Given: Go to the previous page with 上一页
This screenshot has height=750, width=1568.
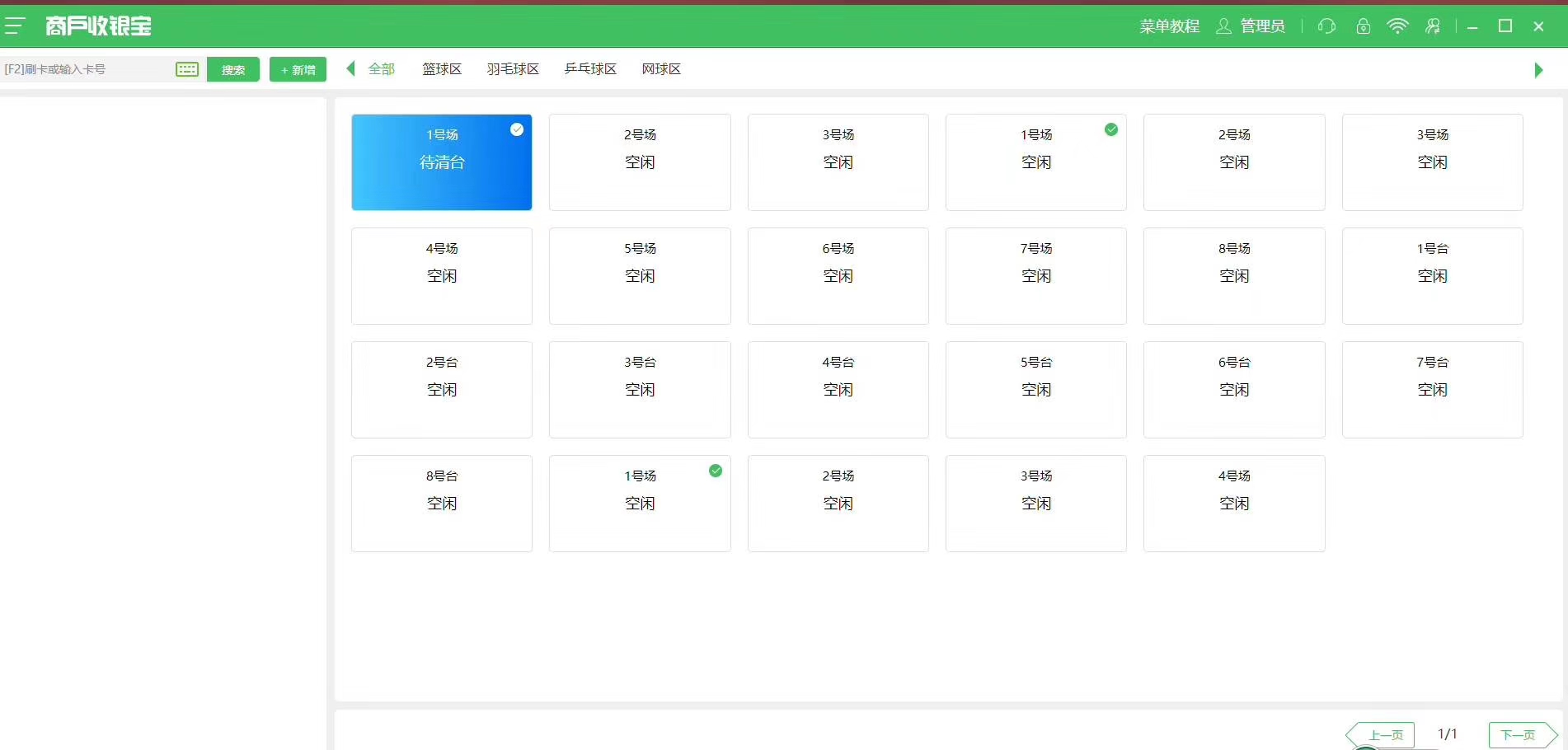Looking at the screenshot, I should [x=1383, y=734].
